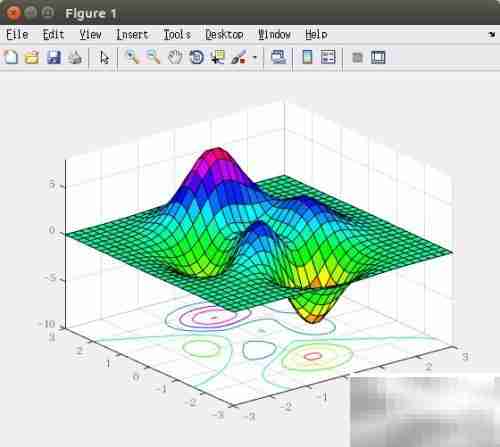Insert a legend using the toolbar icon
500x447 pixels.
point(328,57)
